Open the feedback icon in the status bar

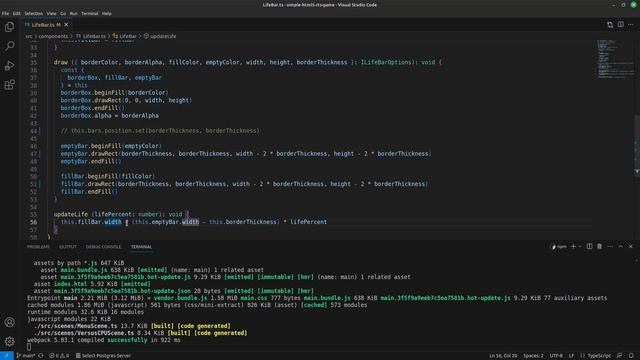coord(620,356)
